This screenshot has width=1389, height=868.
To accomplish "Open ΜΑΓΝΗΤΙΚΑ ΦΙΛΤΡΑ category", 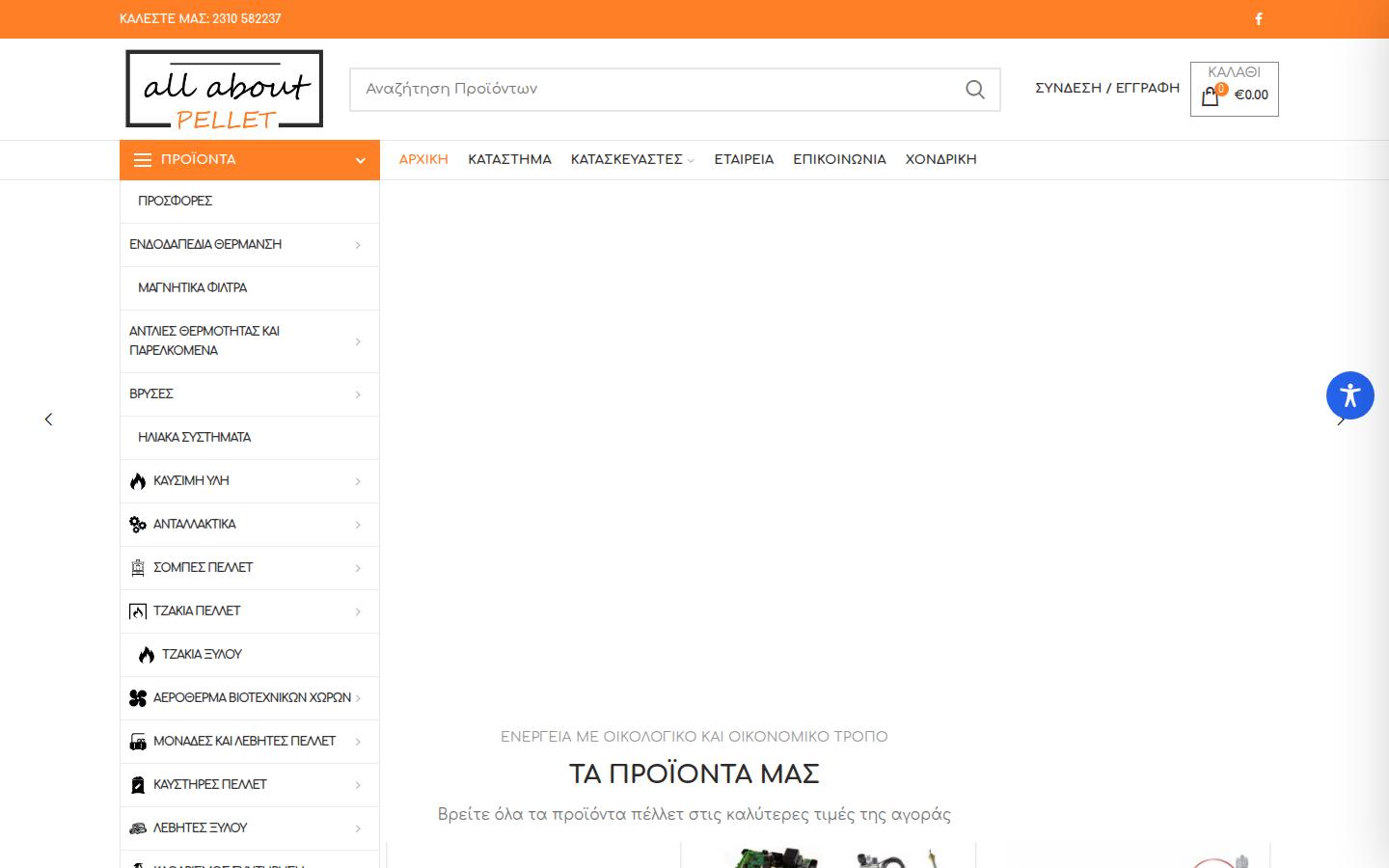I will coord(192,287).
